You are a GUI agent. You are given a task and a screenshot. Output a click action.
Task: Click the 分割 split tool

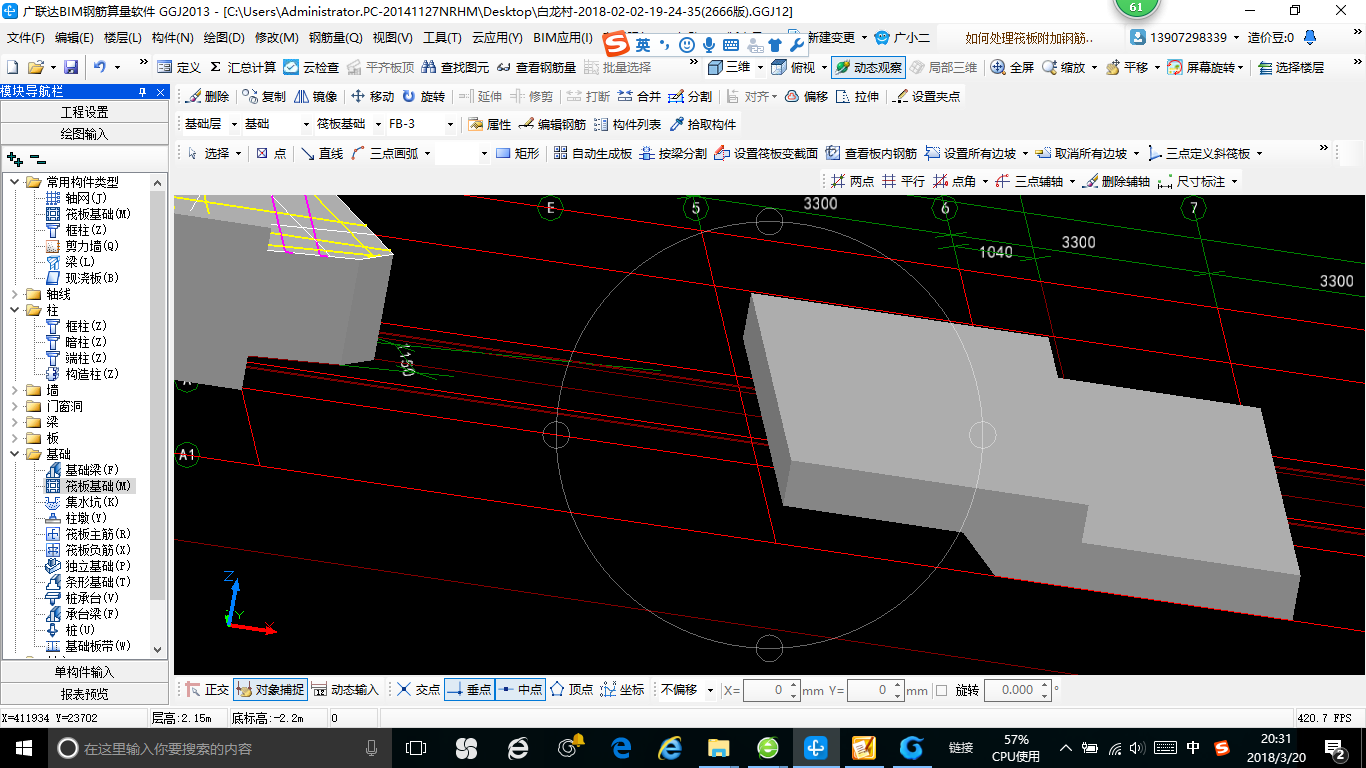point(690,96)
